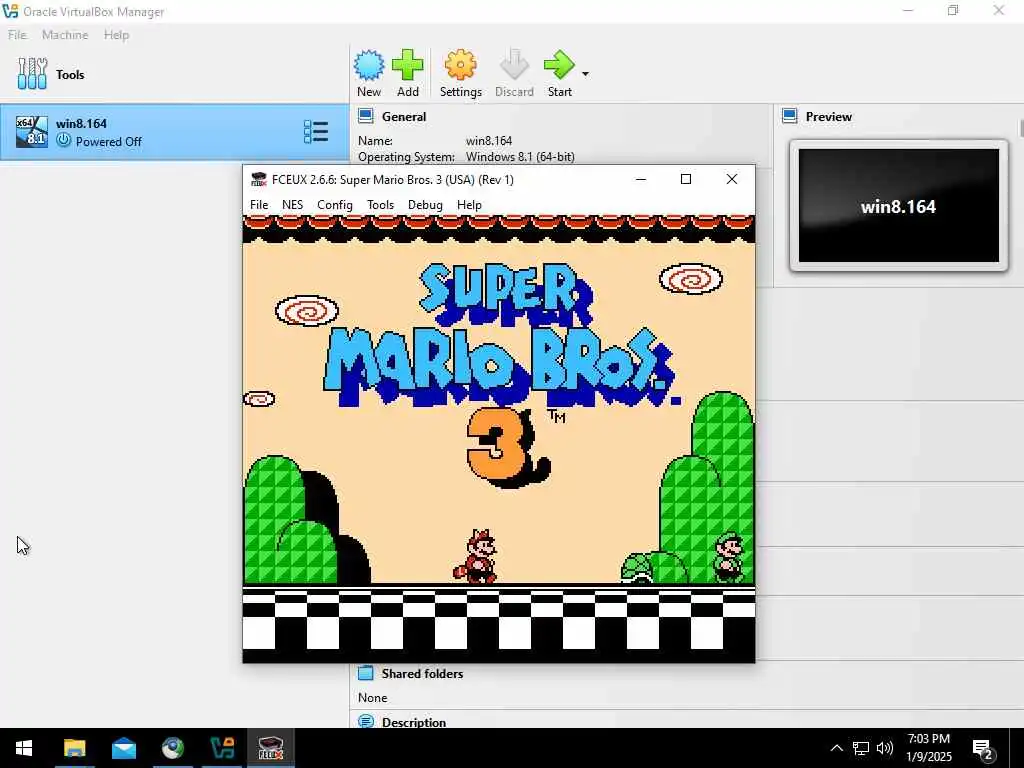
Task: Click the FCEUX title bar icon
Action: (259, 180)
